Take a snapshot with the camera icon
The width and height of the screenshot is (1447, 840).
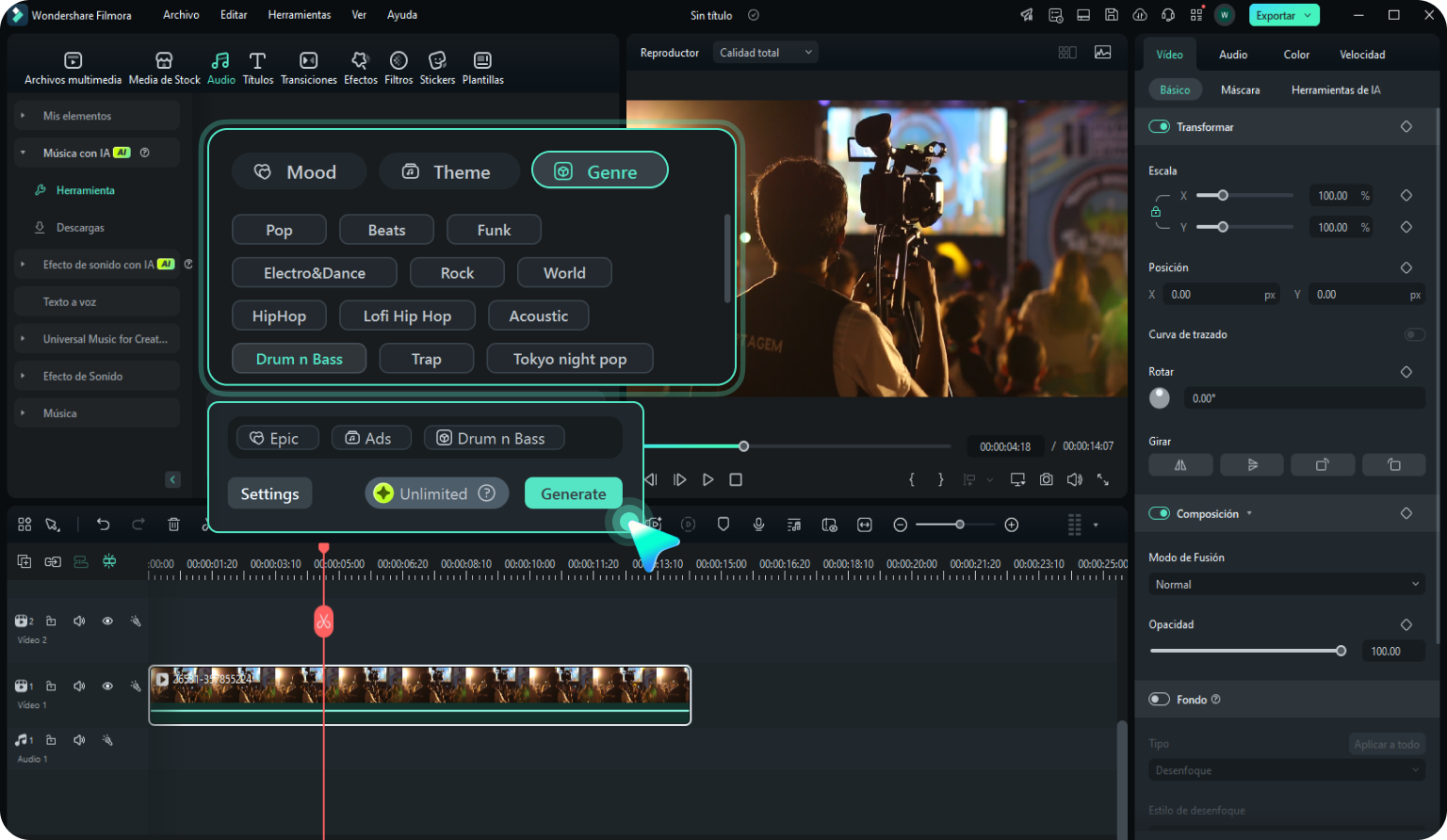1047,479
